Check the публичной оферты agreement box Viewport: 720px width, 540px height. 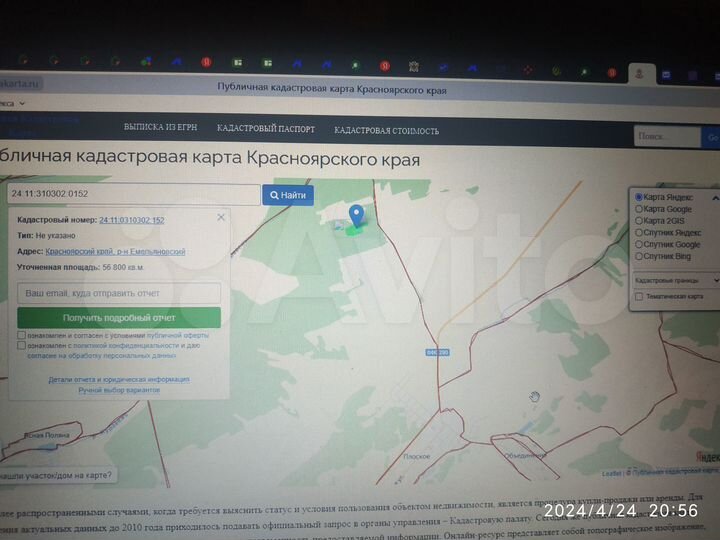pyautogui.click(x=22, y=336)
